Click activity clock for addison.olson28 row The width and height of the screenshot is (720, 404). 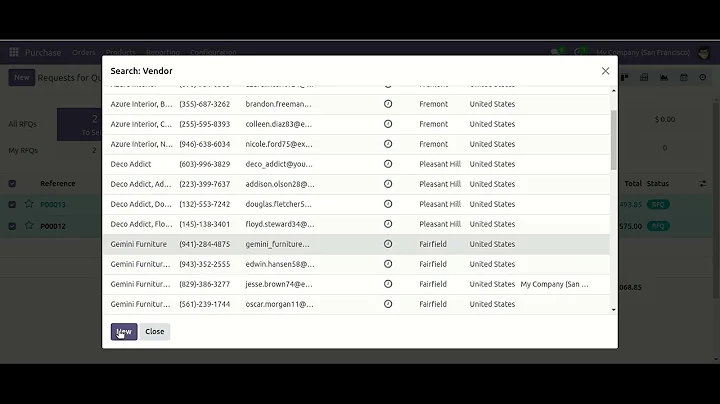(x=388, y=184)
